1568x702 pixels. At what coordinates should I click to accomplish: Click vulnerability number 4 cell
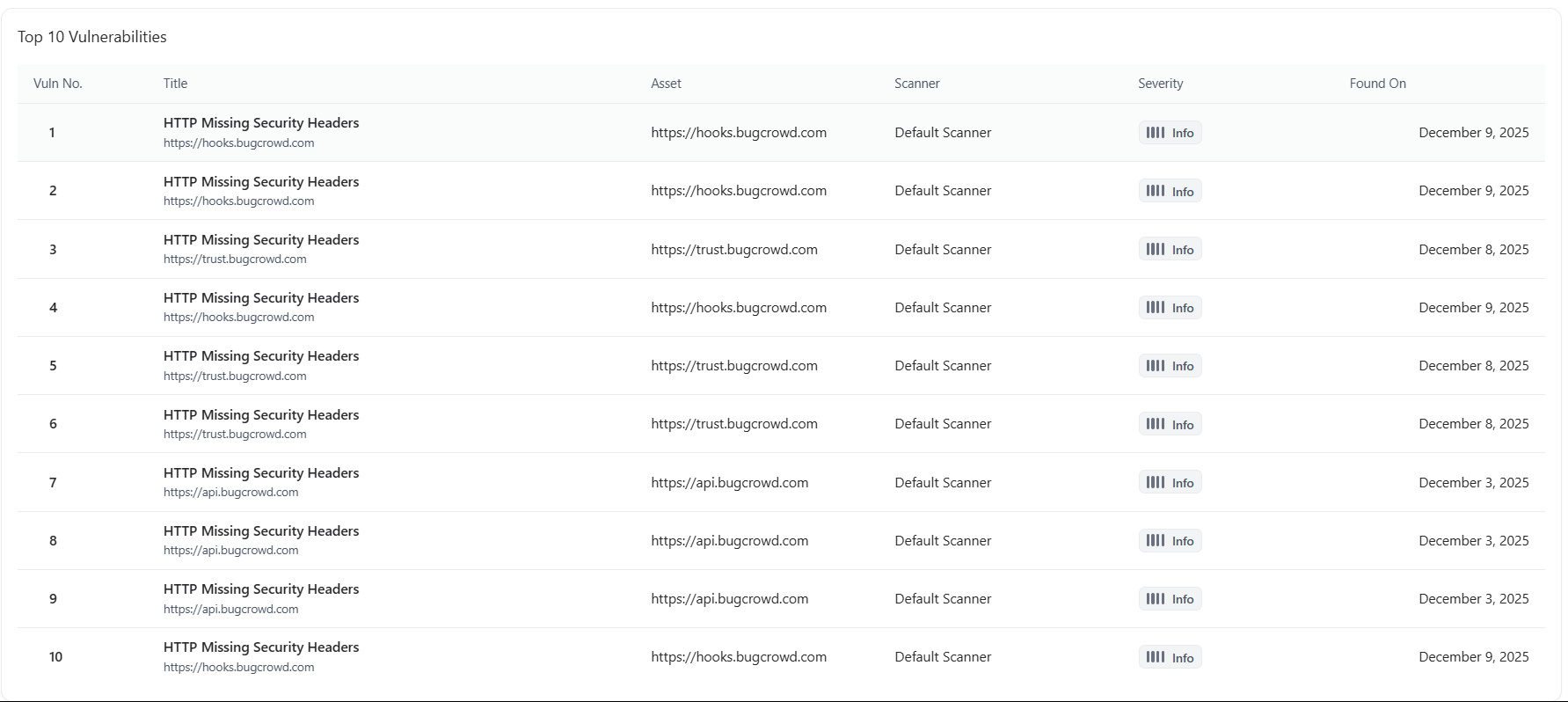click(x=53, y=308)
